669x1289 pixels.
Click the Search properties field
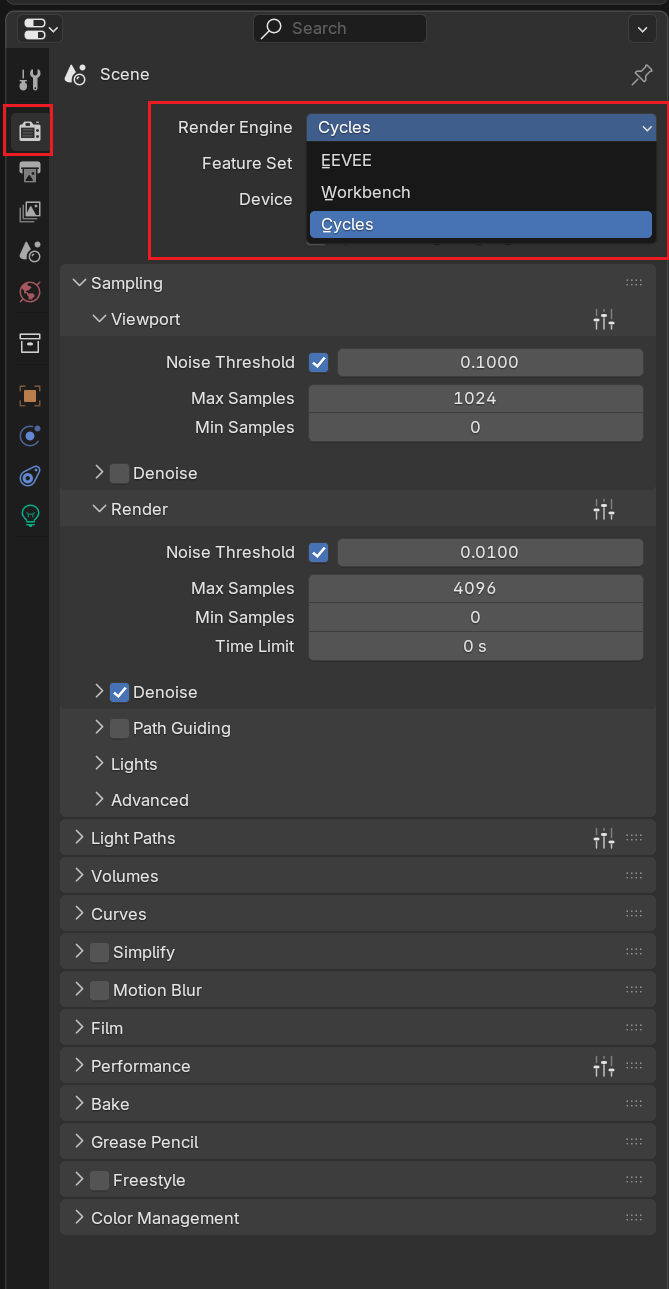pyautogui.click(x=340, y=29)
